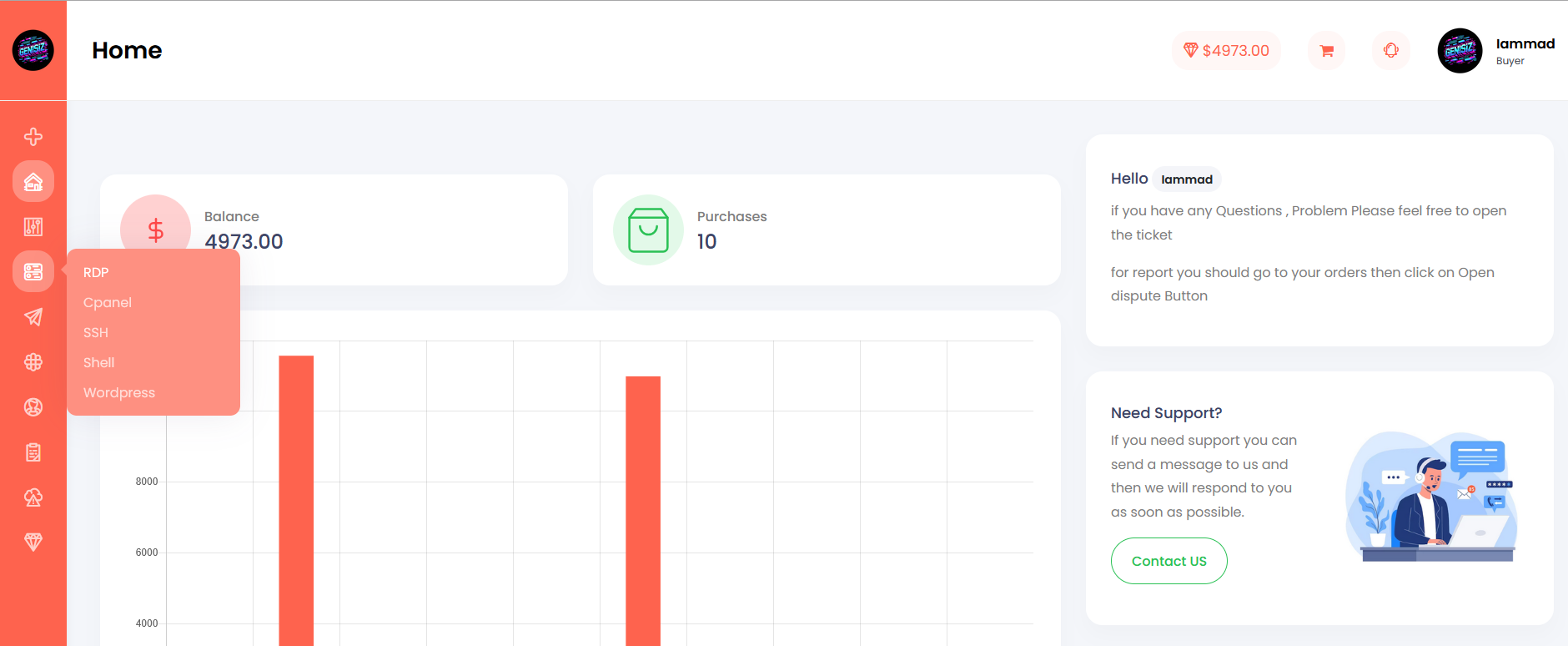Open Wordpress from the flyout menu

119,393
